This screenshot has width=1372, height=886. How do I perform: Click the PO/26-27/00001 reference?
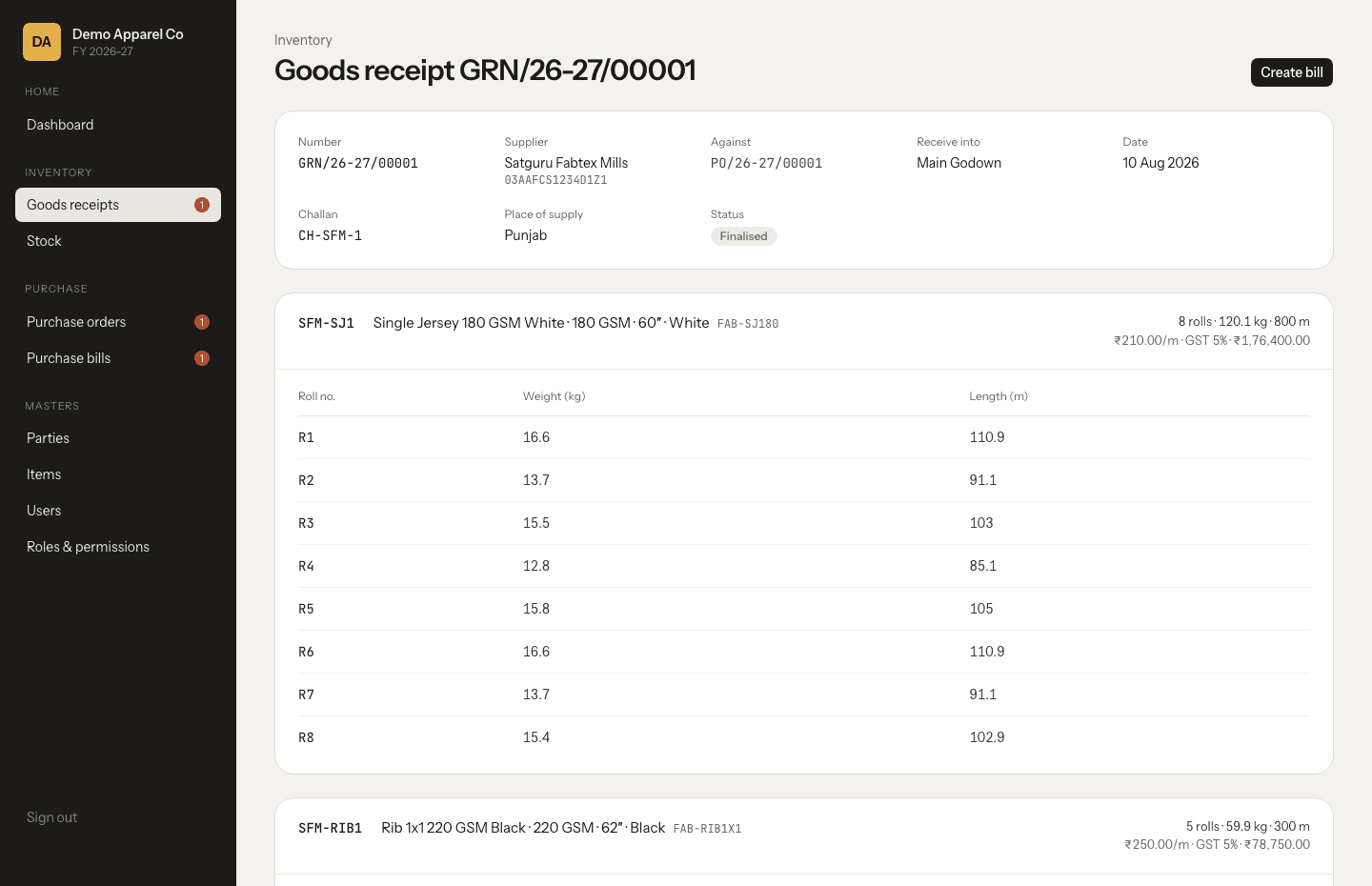point(766,163)
